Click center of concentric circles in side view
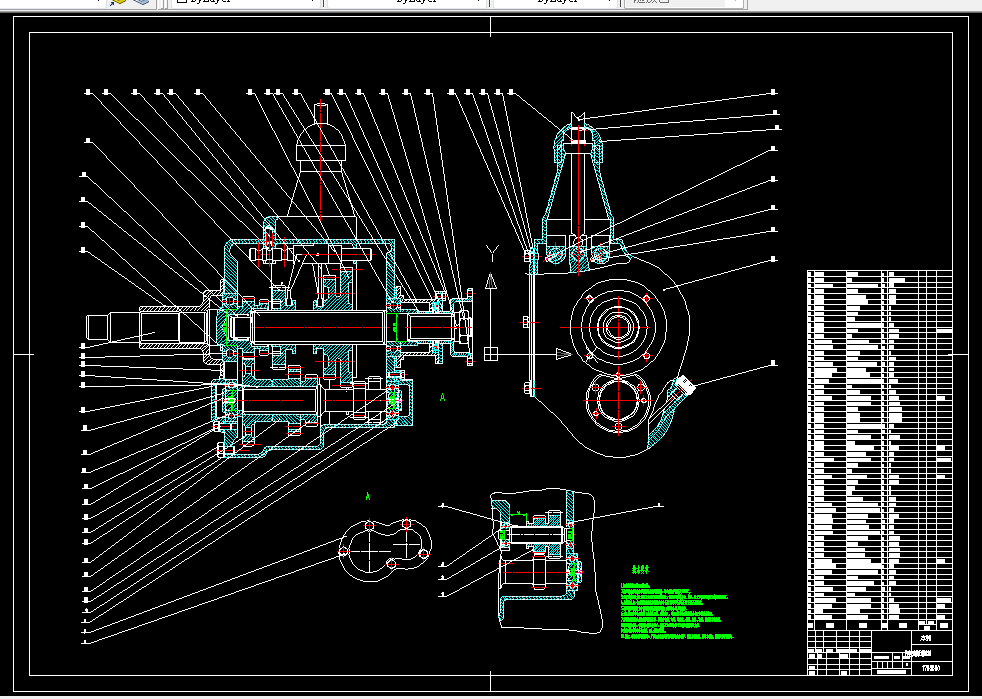This screenshot has width=982, height=699. (618, 326)
